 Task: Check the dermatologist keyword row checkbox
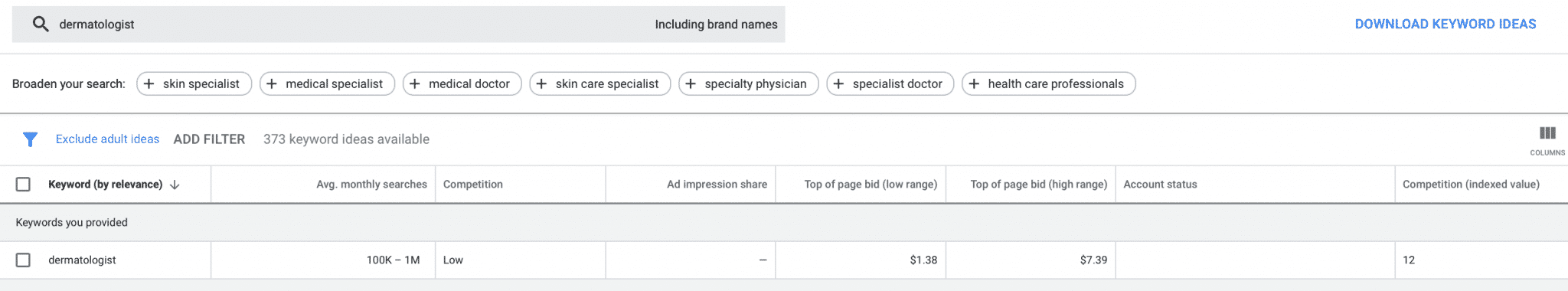(23, 260)
